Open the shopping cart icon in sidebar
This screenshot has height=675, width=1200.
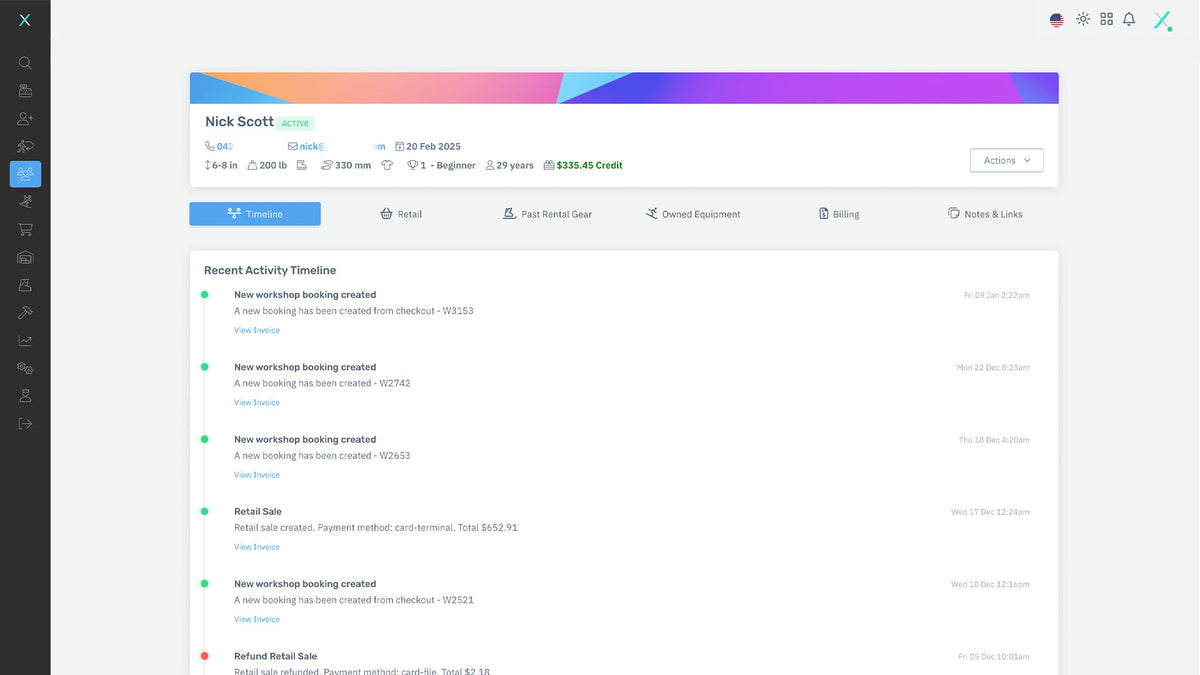(25, 230)
